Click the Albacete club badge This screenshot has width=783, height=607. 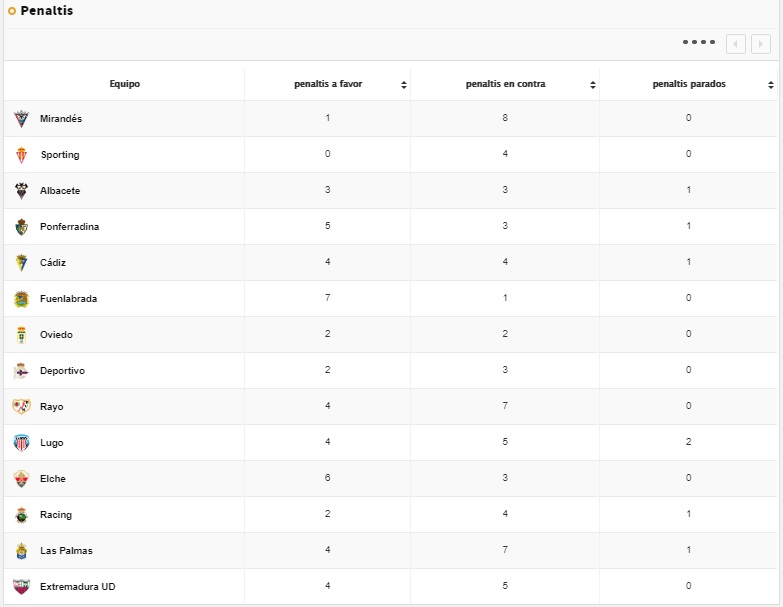coord(22,191)
